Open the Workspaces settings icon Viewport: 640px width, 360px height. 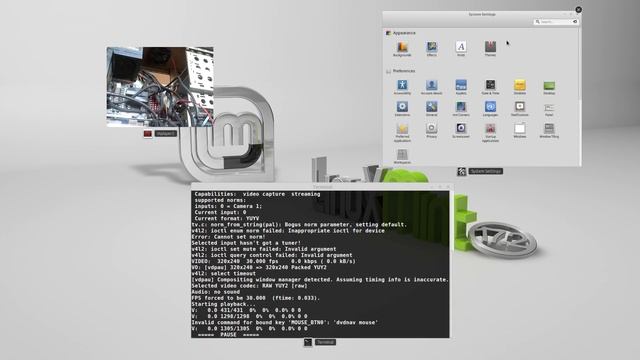pyautogui.click(x=402, y=156)
